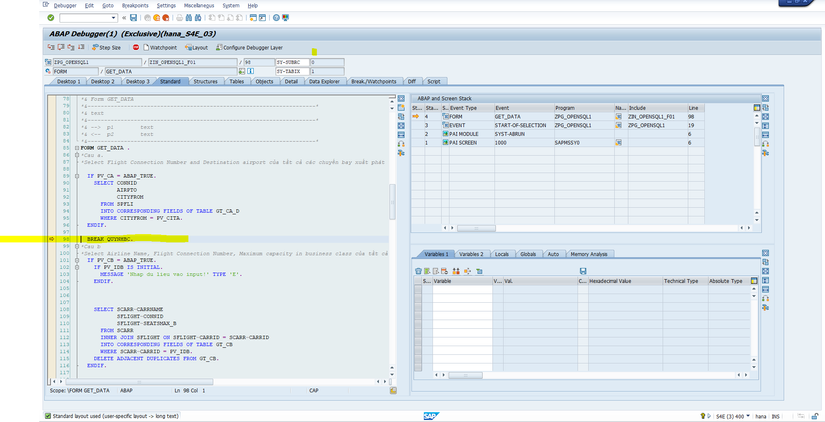Collapse the IF PV_CA code block
This screenshot has width=825, height=422.
[76, 175]
